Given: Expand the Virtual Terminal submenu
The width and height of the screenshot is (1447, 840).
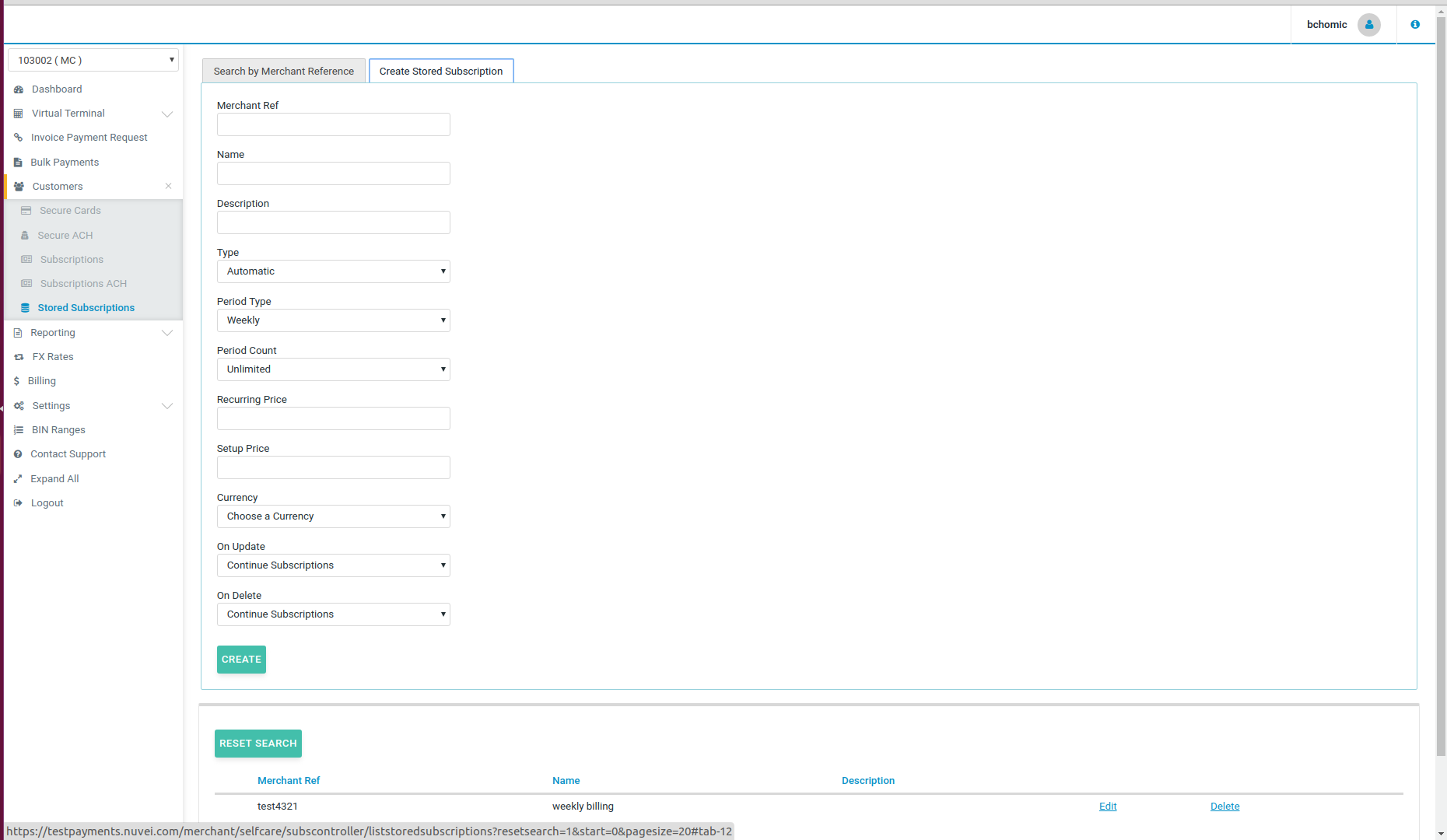Looking at the screenshot, I should pyautogui.click(x=167, y=114).
